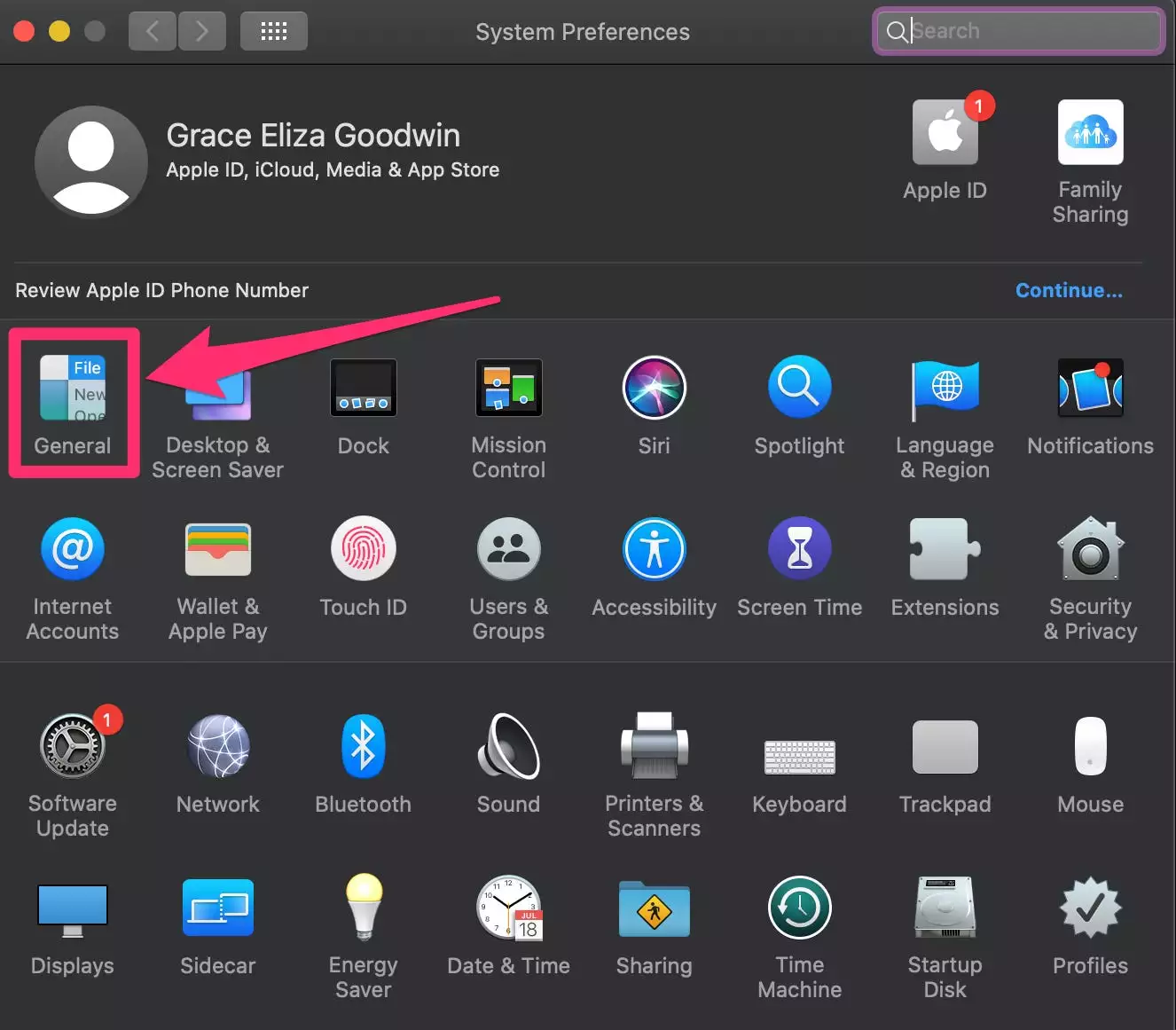Image resolution: width=1176 pixels, height=1030 pixels.
Task: Click 'Review Apple ID Phone Number' text
Action: (x=162, y=291)
